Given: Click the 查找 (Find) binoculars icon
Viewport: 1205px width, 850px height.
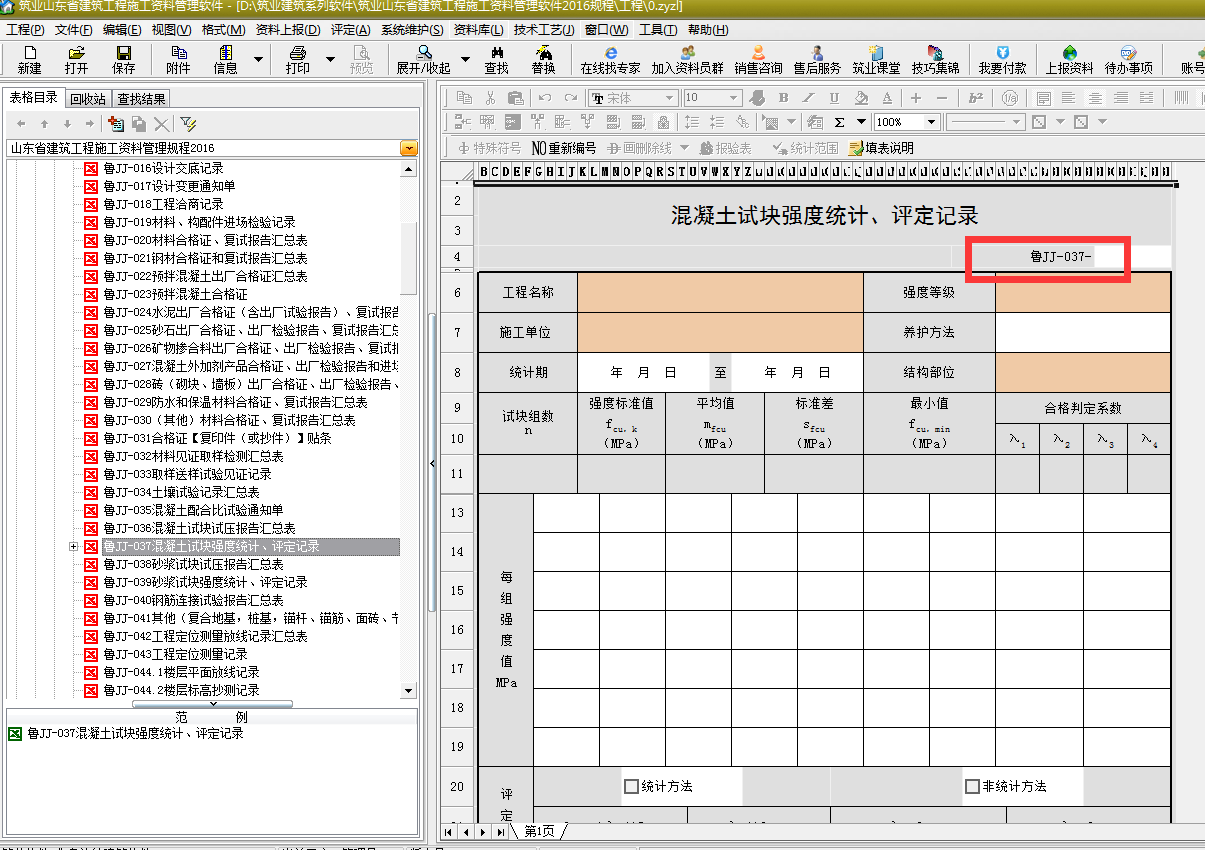Looking at the screenshot, I should pos(496,59).
